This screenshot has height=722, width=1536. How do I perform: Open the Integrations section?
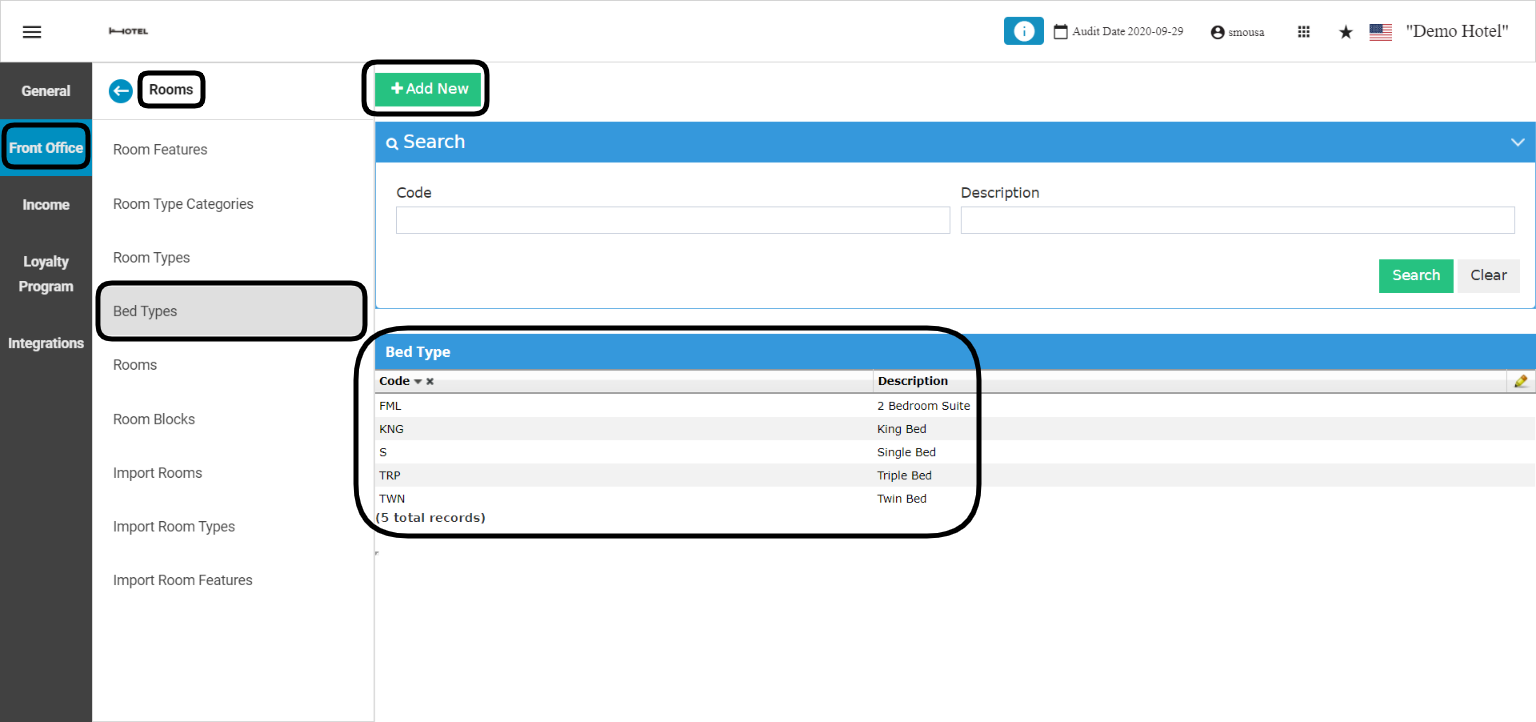[x=46, y=343]
